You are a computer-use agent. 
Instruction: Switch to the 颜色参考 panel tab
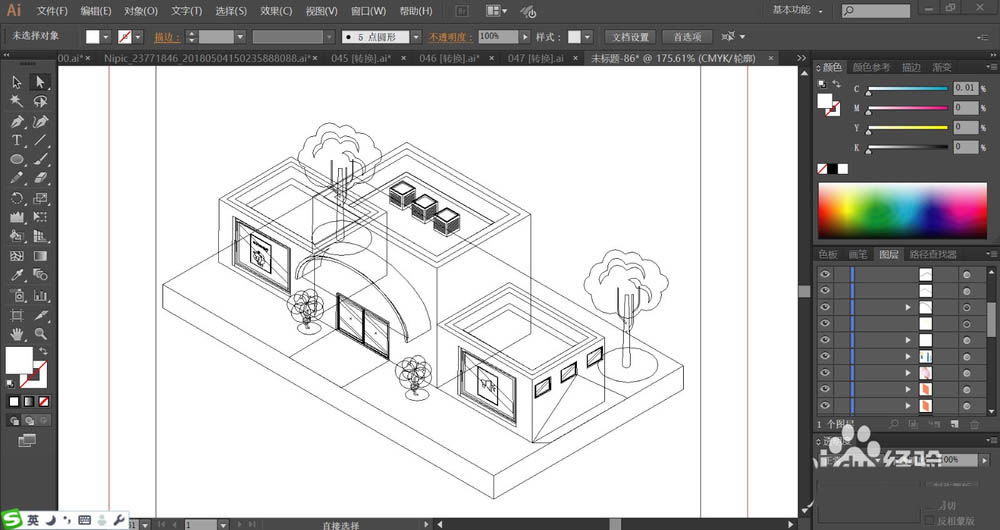tap(871, 67)
